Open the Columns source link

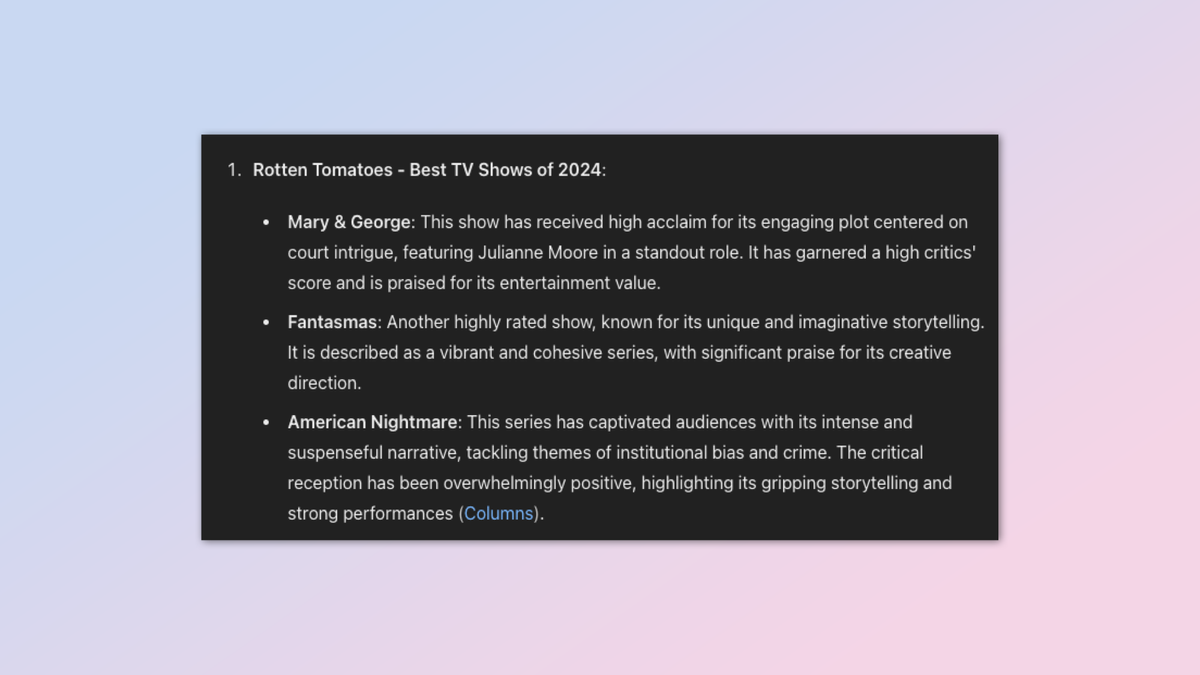click(x=498, y=513)
